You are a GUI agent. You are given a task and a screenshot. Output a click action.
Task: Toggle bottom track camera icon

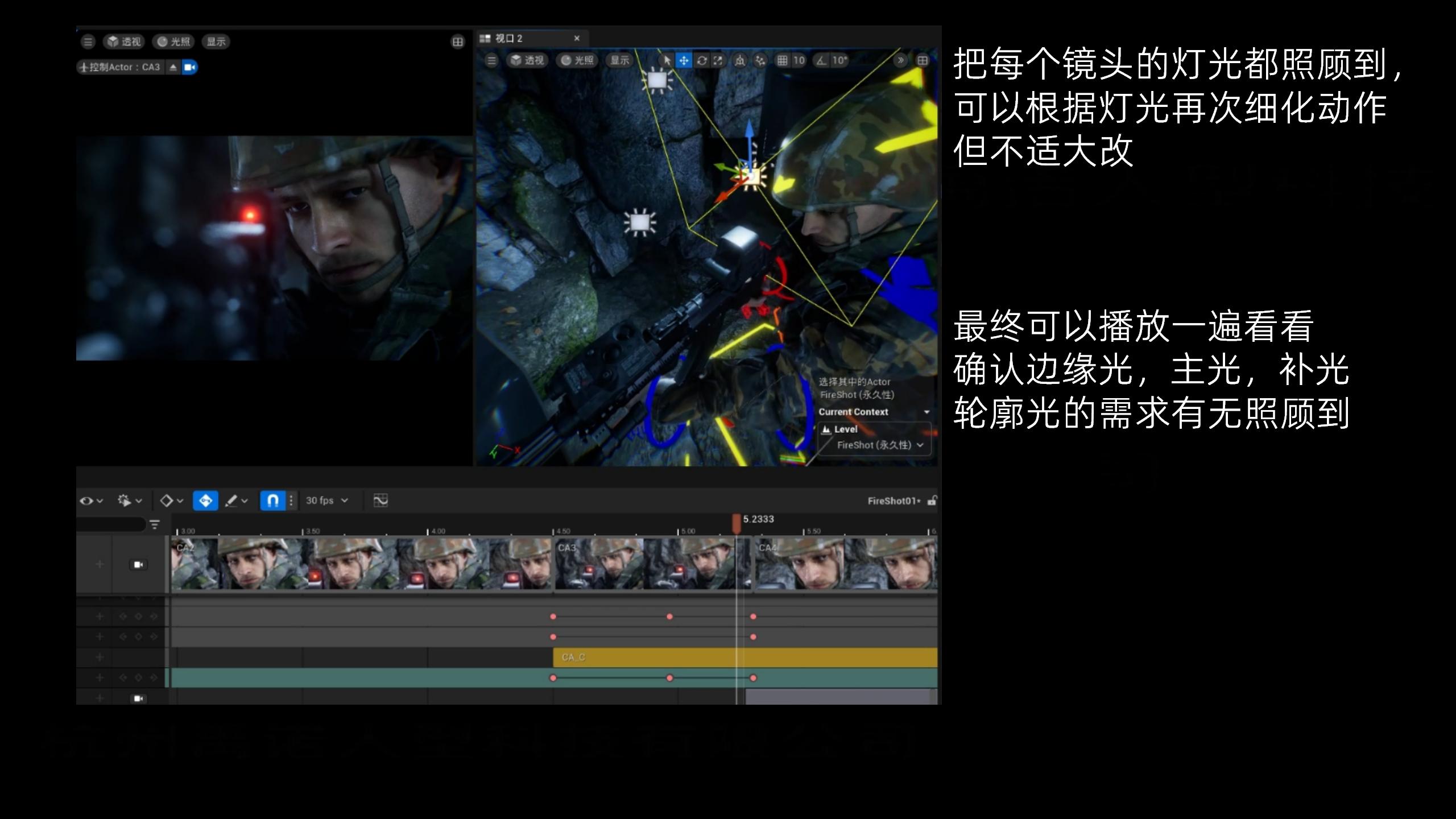coord(138,698)
